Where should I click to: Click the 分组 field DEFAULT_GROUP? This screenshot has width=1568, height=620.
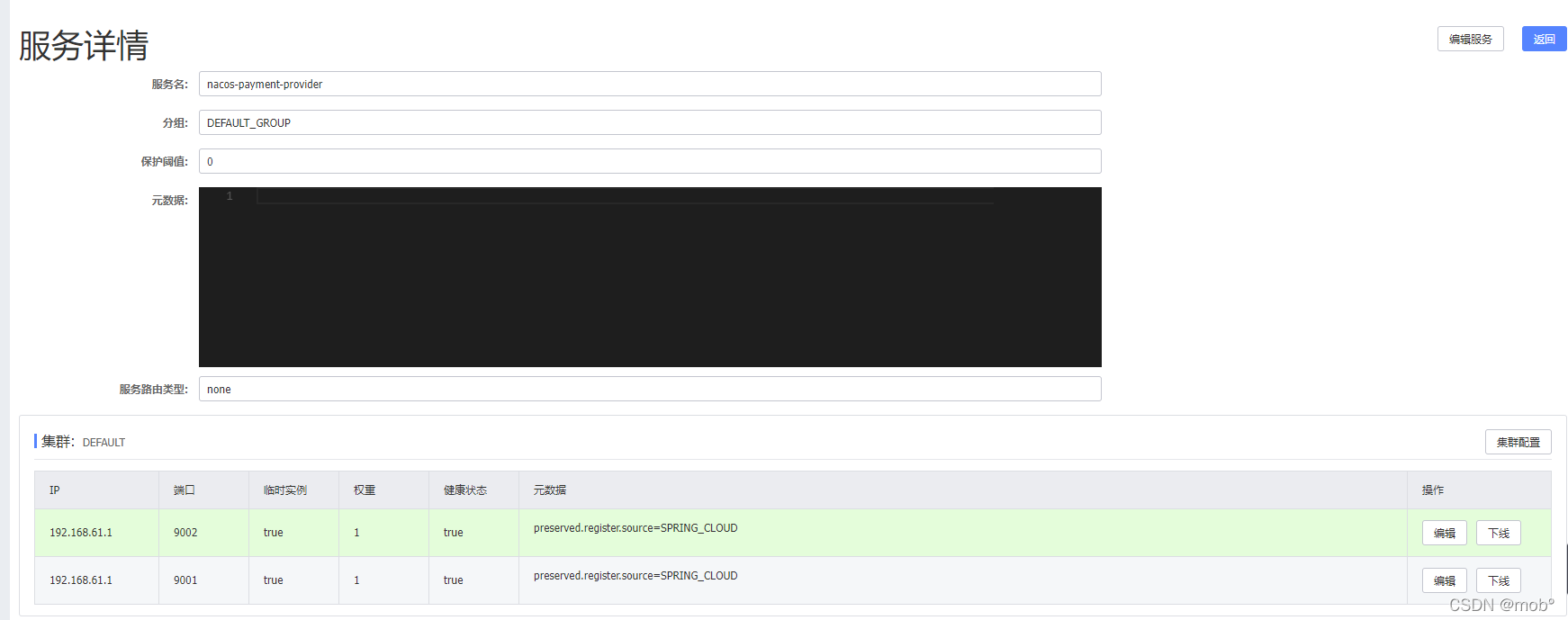(650, 122)
